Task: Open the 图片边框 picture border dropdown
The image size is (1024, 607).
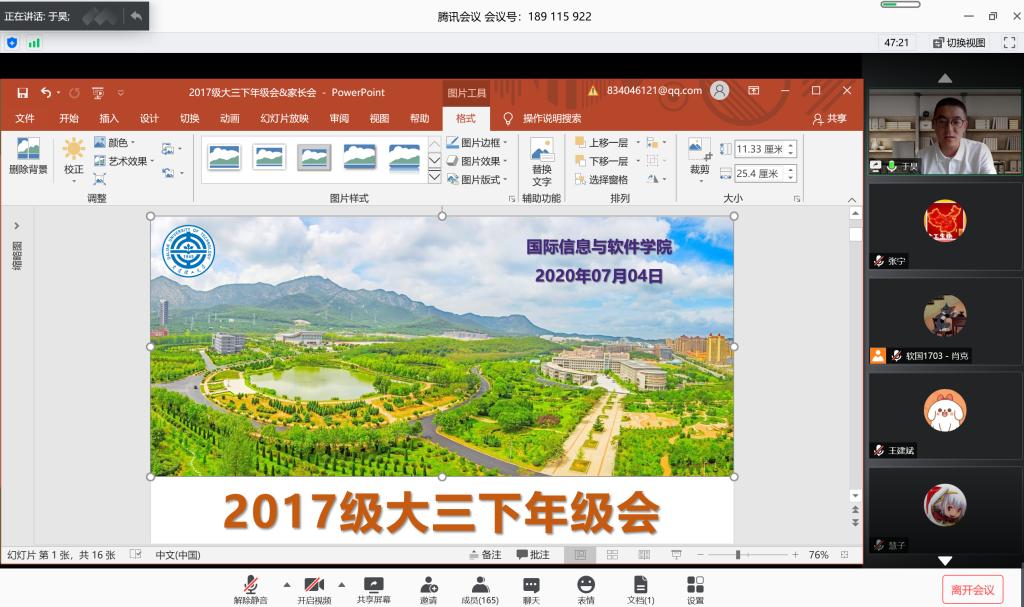Action: 477,143
